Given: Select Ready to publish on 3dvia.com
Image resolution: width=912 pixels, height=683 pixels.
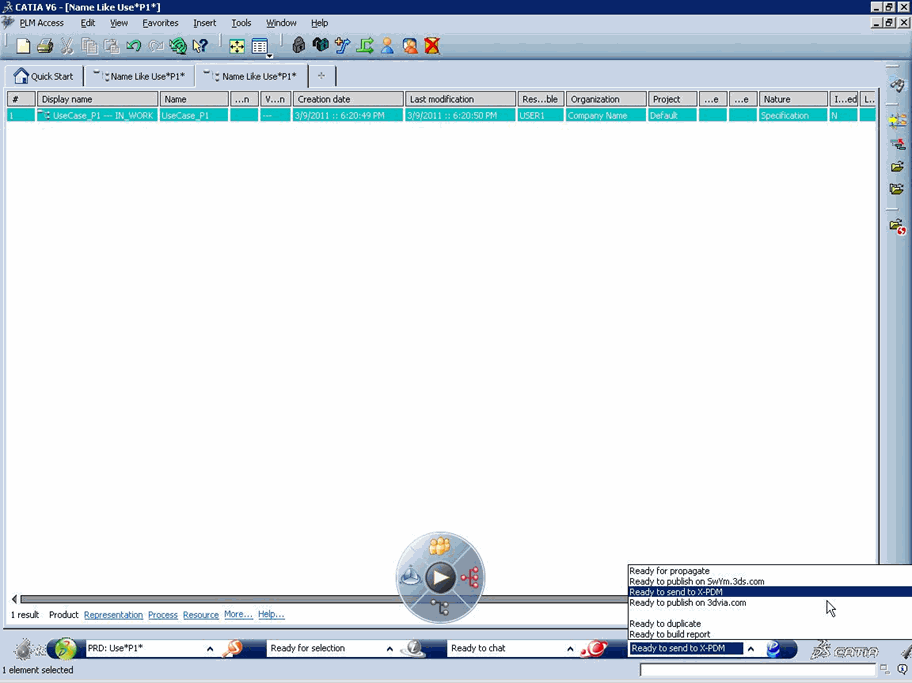Looking at the screenshot, I should click(x=687, y=603).
